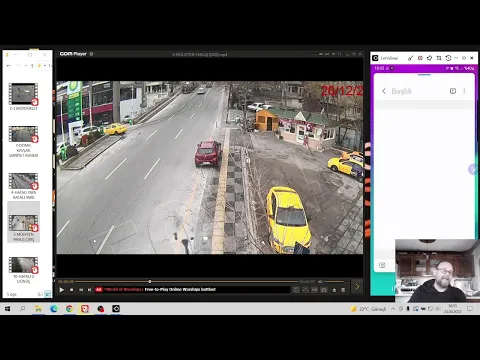This screenshot has width=480, height=360.
Task: Switch File Explorer to large icons view
Action: click(48, 294)
